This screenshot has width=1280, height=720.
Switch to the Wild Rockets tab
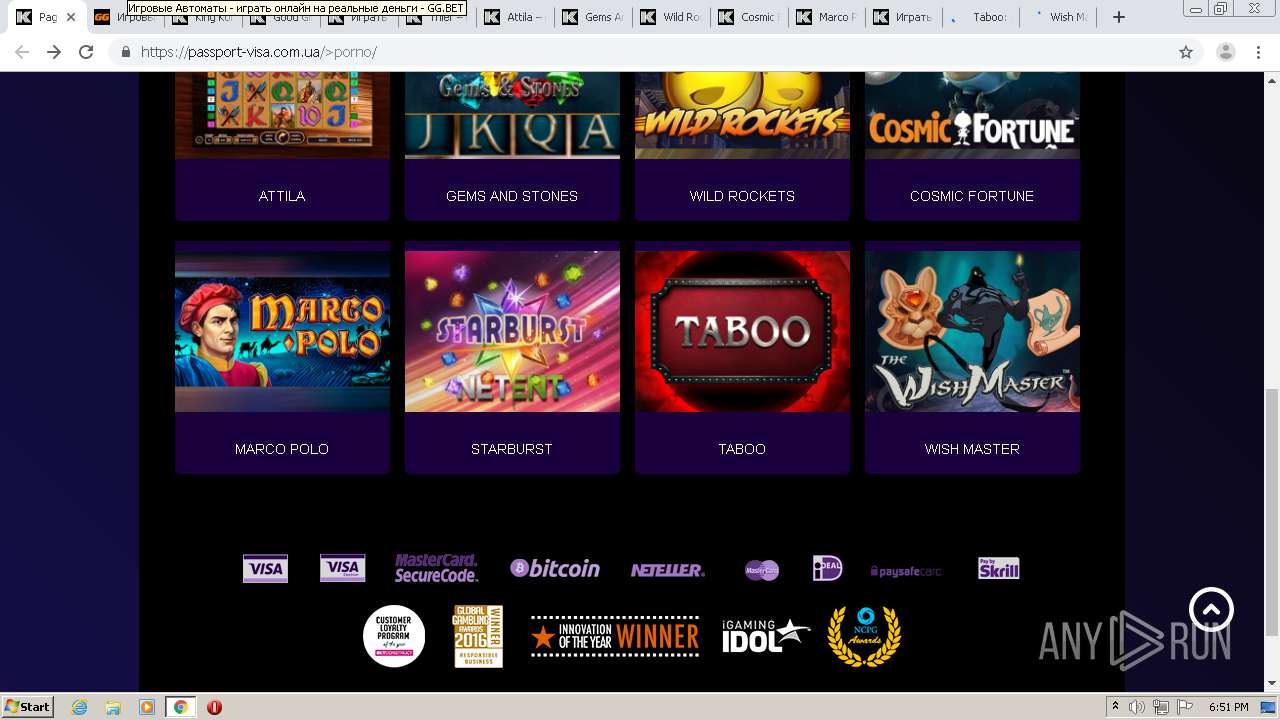[x=672, y=17]
